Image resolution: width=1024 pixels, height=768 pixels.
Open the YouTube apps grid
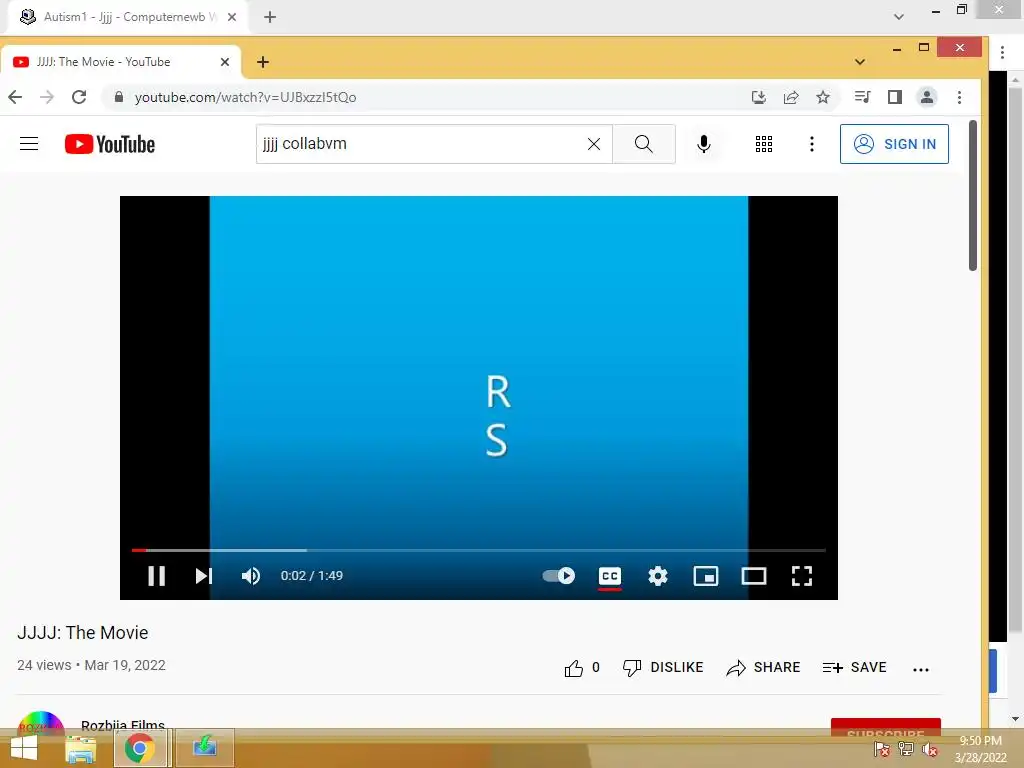[763, 144]
